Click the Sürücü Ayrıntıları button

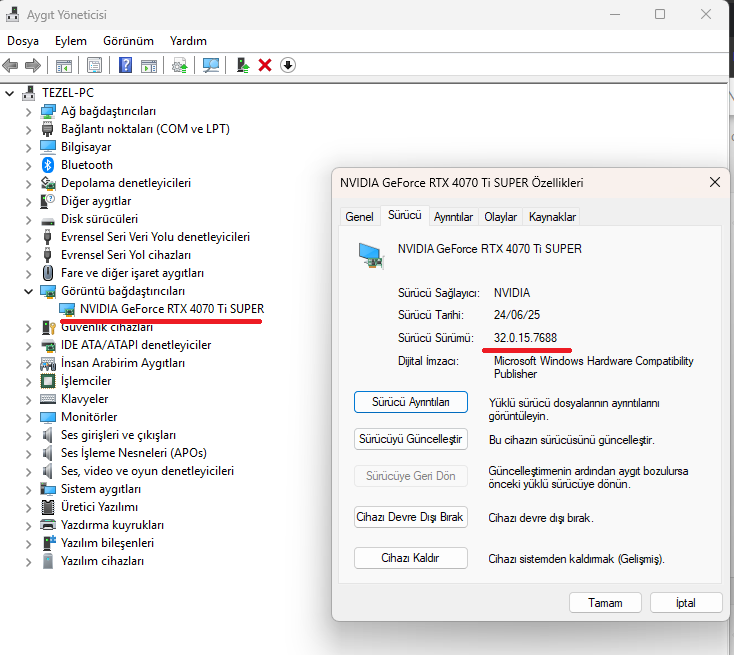coord(411,402)
